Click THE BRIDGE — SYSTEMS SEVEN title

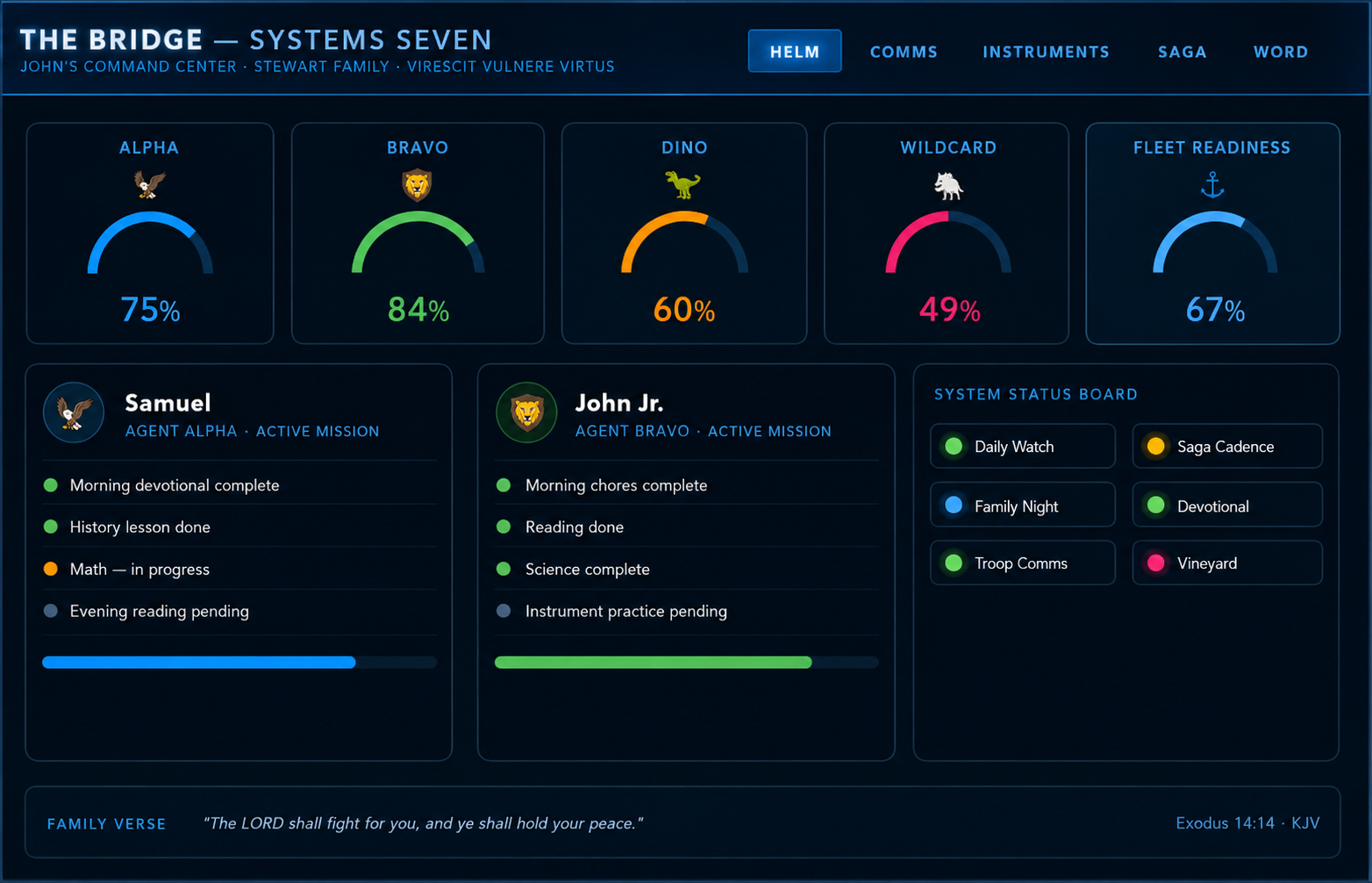tap(256, 39)
